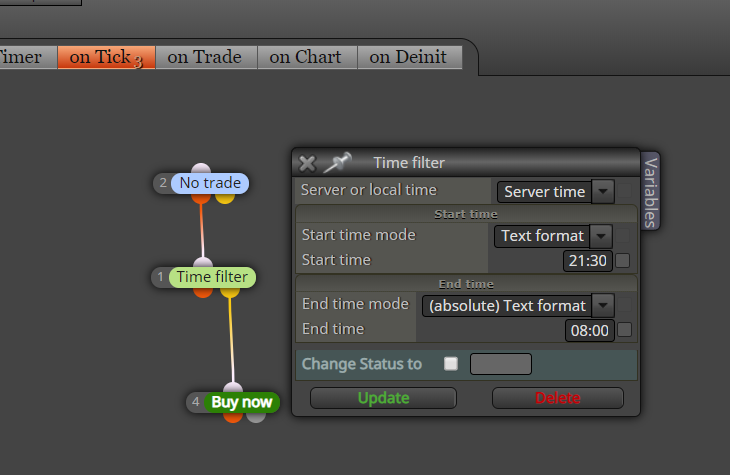730x475 pixels.
Task: Select the No trade block
Action: (210, 183)
